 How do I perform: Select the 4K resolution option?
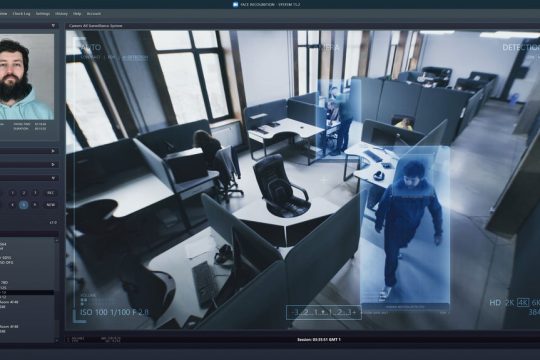click(x=523, y=303)
